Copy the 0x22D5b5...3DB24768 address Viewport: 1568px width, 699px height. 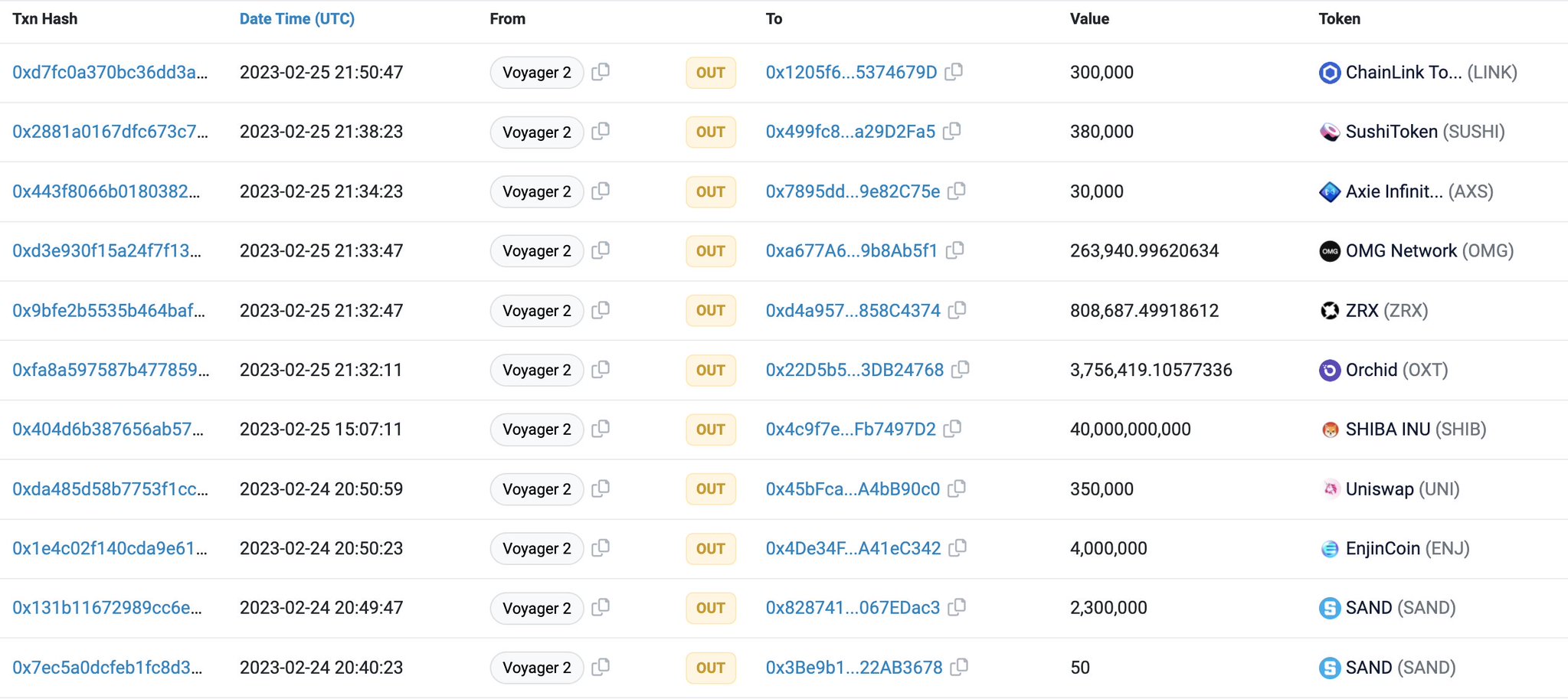point(961,370)
